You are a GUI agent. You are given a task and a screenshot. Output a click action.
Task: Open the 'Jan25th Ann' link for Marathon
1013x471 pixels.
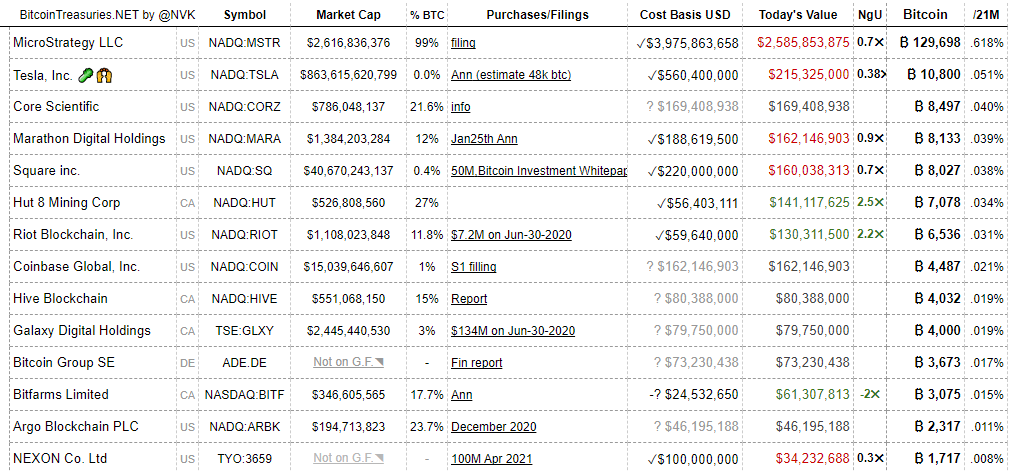pyautogui.click(x=484, y=139)
